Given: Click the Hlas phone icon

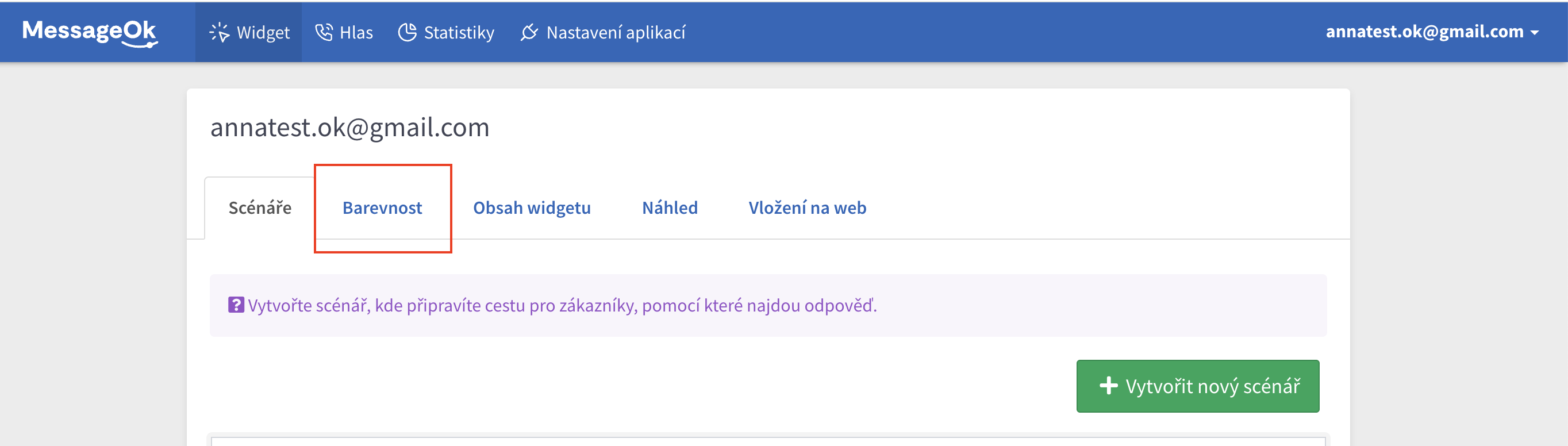Looking at the screenshot, I should pos(324,32).
